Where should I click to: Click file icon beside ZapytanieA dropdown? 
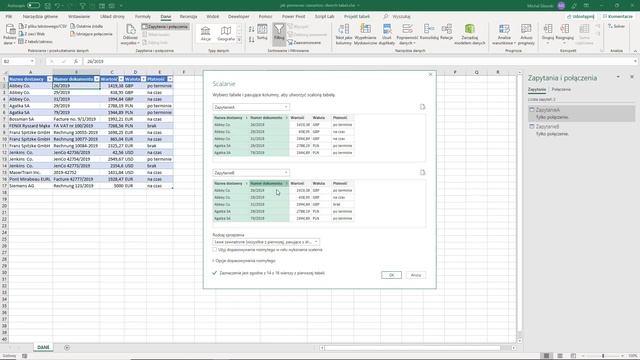pyautogui.click(x=422, y=107)
